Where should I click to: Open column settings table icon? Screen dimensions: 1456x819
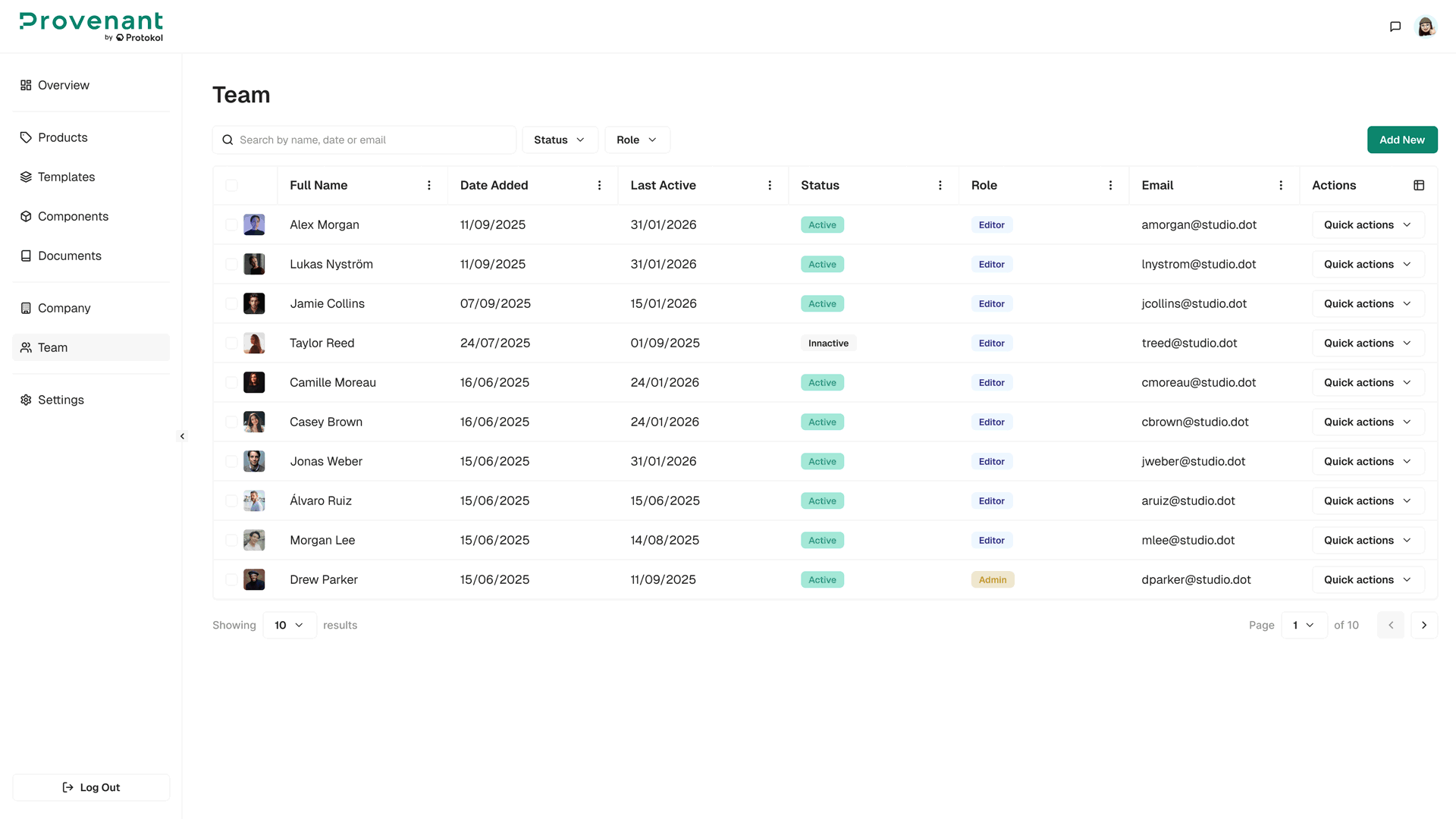1419,185
